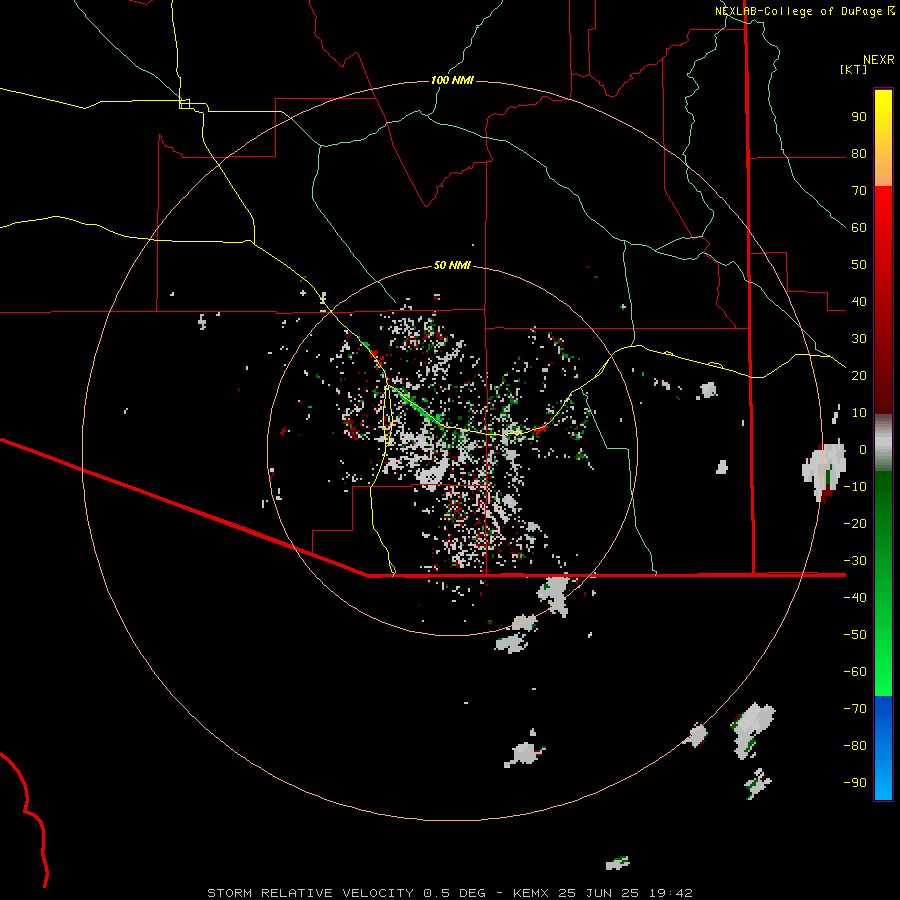Click the gray zero segment of color bar
This screenshot has height=900, width=900.
[x=883, y=443]
